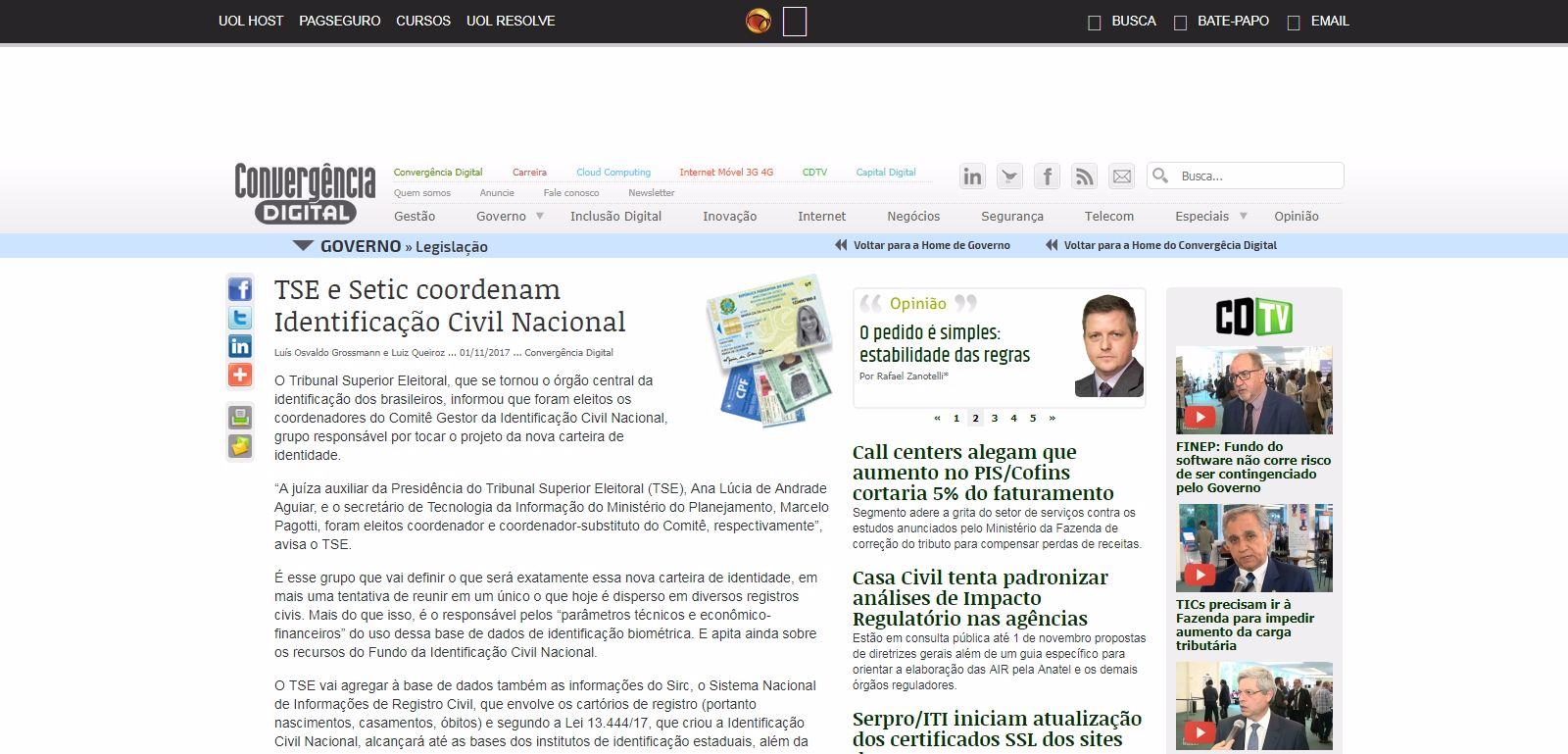Click the CURSOS link in top bar

pyautogui.click(x=423, y=21)
